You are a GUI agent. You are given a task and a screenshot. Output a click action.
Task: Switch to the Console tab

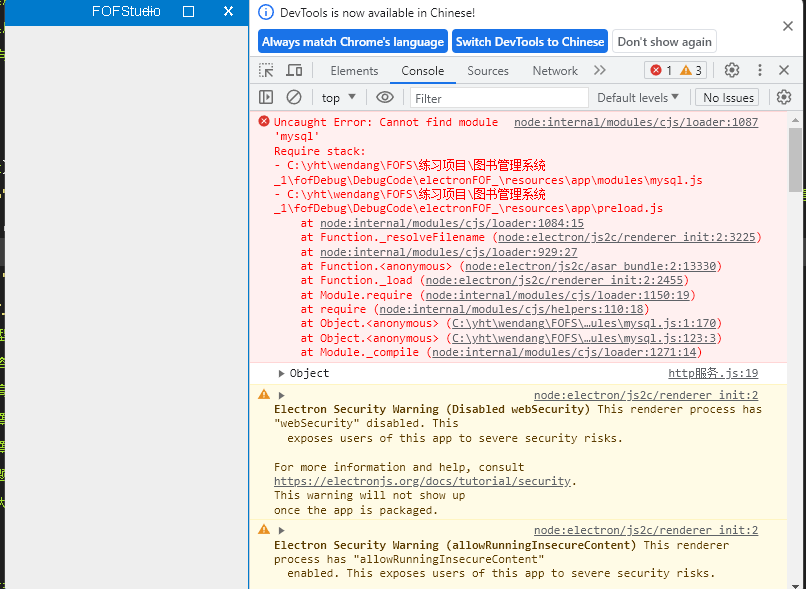click(423, 71)
